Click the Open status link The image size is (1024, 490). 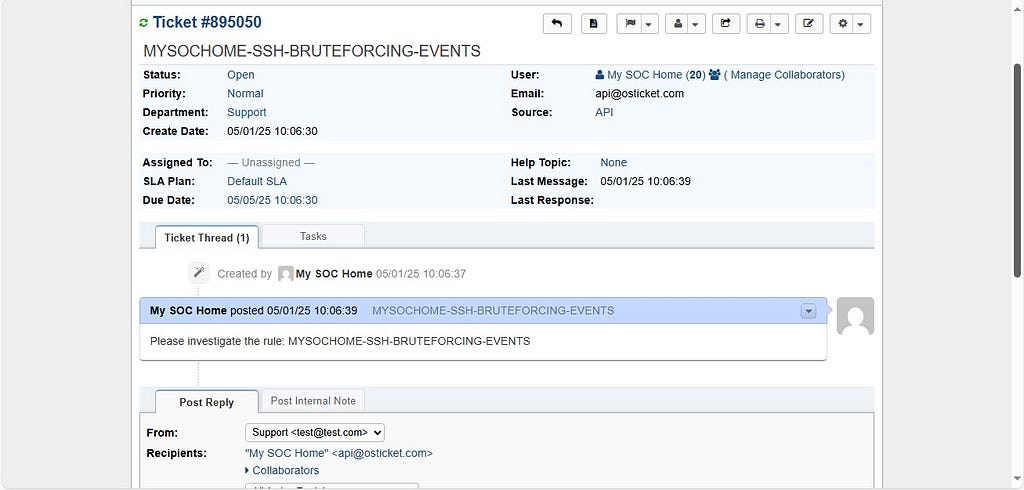click(x=241, y=75)
